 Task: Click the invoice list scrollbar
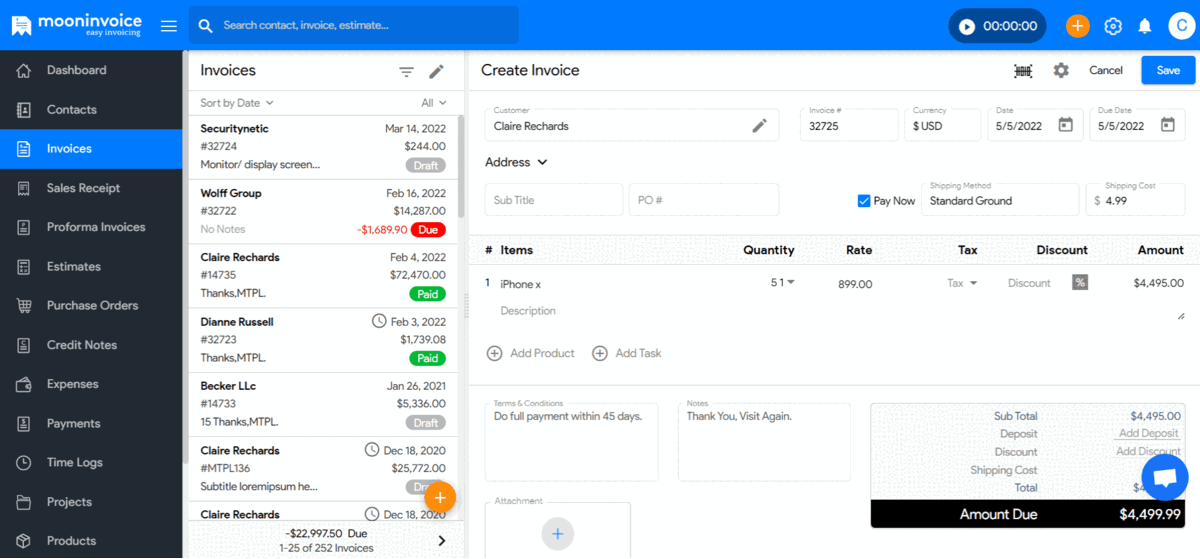461,167
